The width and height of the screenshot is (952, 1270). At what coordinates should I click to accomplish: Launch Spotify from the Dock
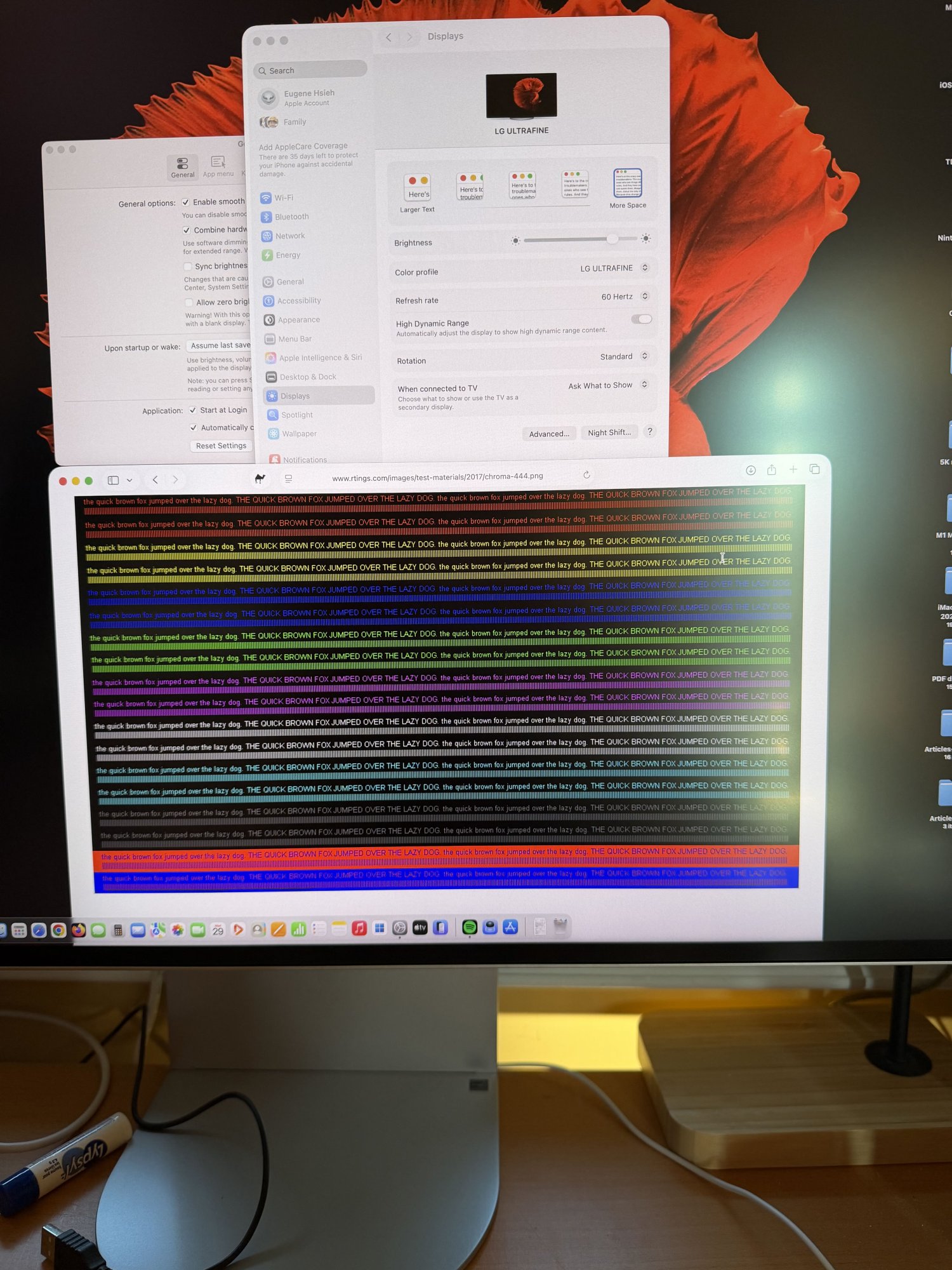pyautogui.click(x=470, y=928)
